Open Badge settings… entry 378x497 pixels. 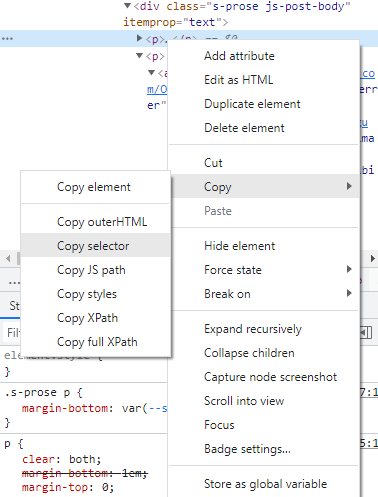pos(247,449)
